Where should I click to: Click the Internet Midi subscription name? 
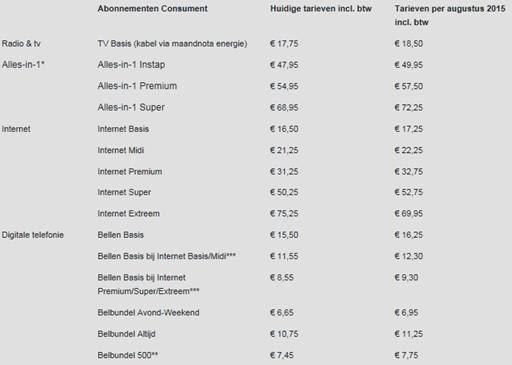click(121, 150)
